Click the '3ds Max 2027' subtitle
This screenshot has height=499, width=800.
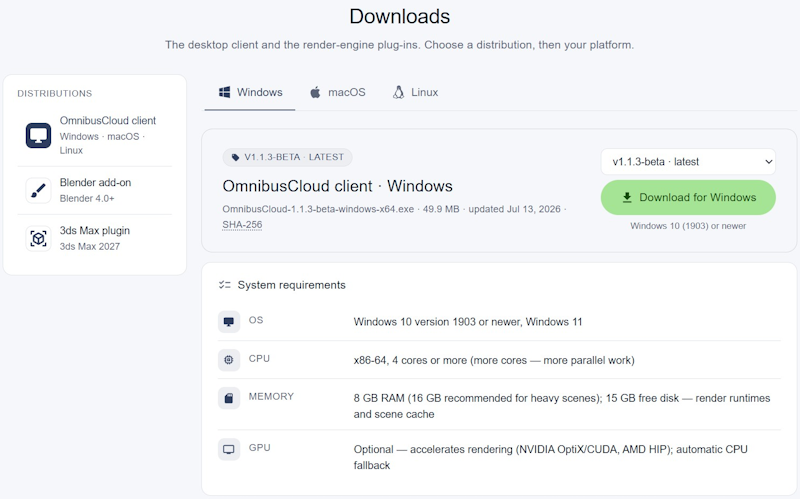pos(90,246)
